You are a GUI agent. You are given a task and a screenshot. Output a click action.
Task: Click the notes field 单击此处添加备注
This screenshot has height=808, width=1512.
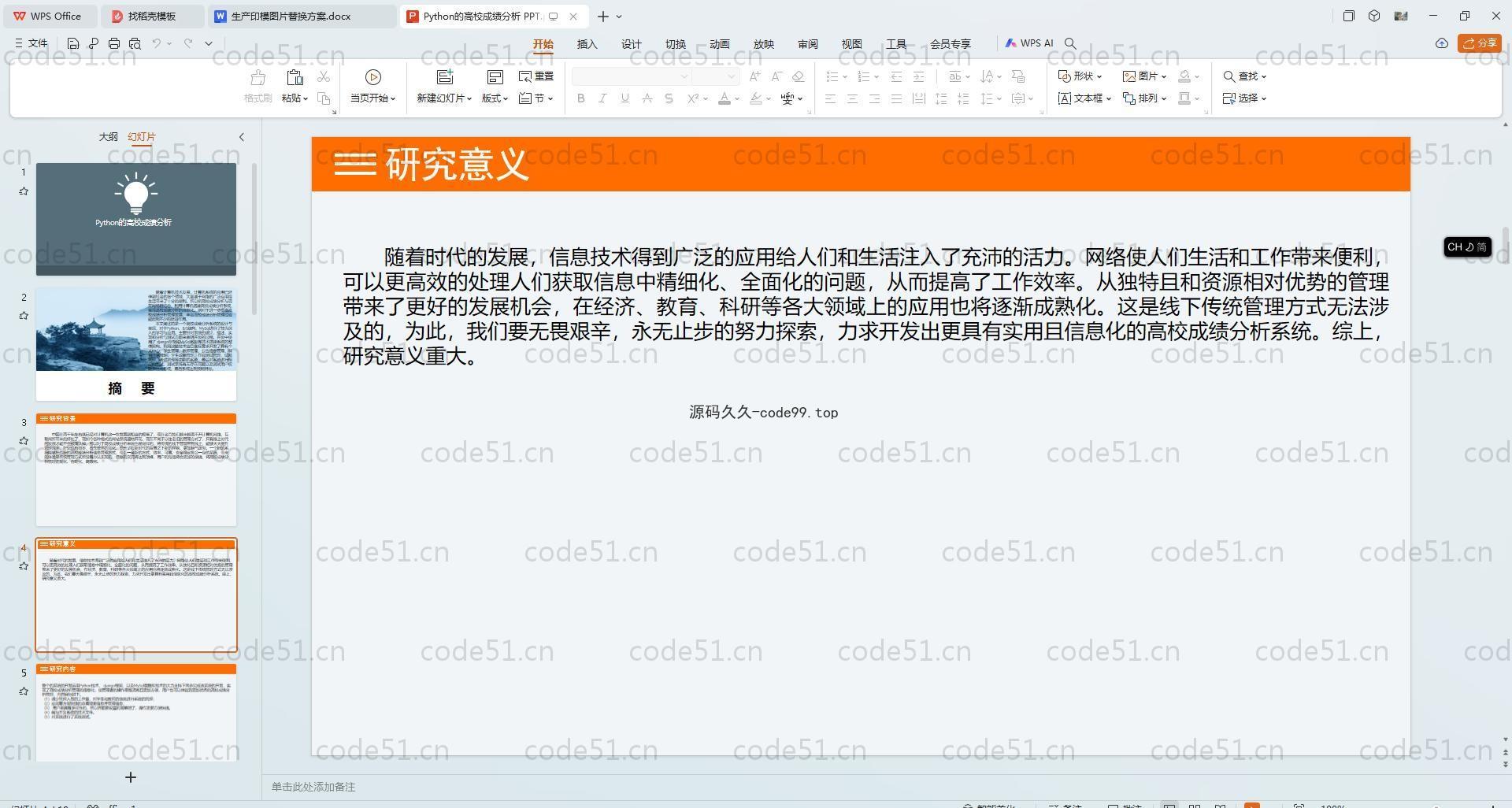tap(313, 787)
